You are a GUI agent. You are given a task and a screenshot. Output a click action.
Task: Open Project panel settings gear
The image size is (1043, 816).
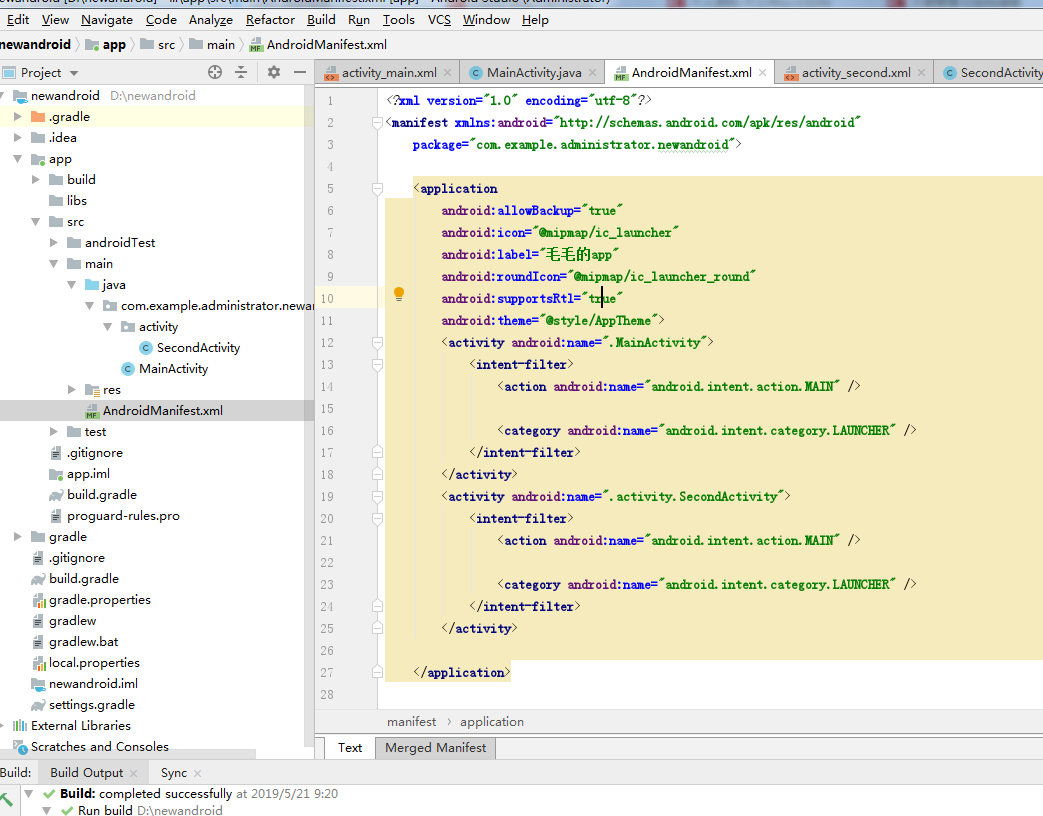pyautogui.click(x=274, y=72)
